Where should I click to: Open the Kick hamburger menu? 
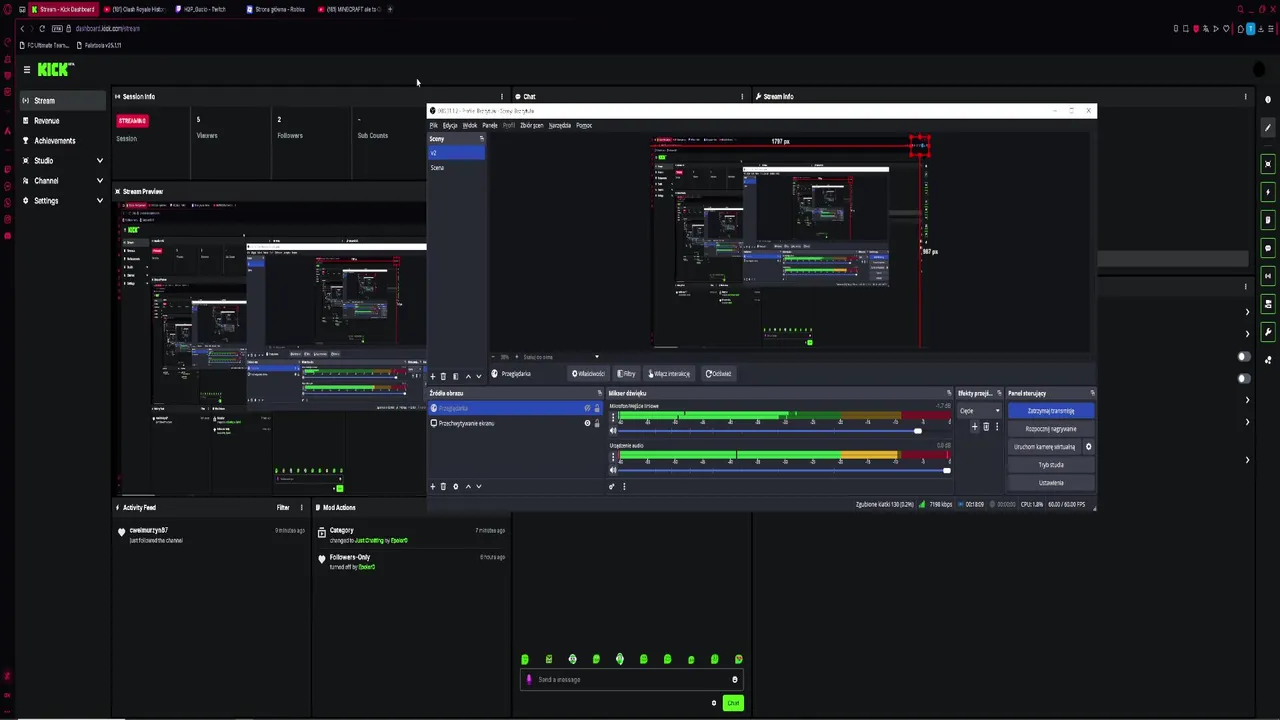tap(27, 69)
